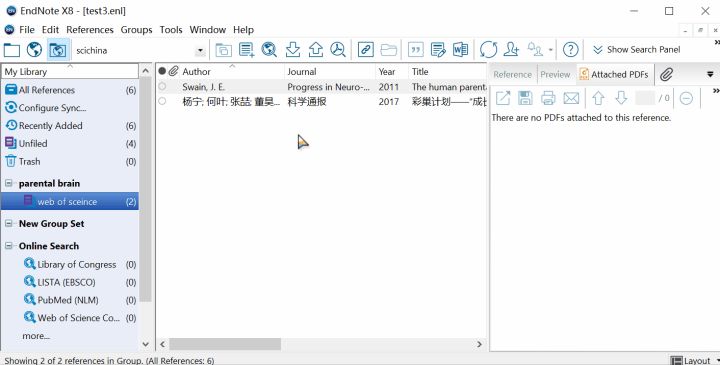
Task: Open the tab panel options dropdown arrow
Action: tap(710, 74)
